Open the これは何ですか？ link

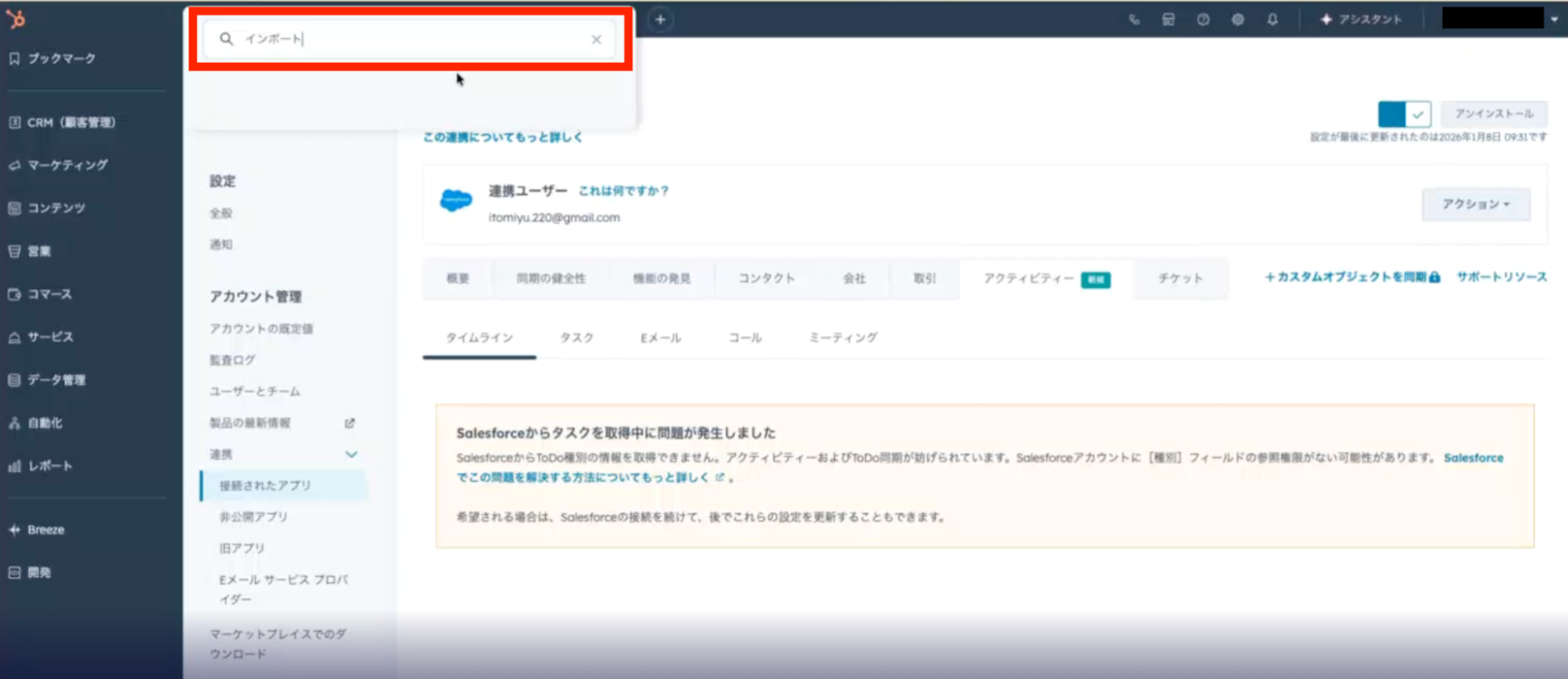pos(623,191)
